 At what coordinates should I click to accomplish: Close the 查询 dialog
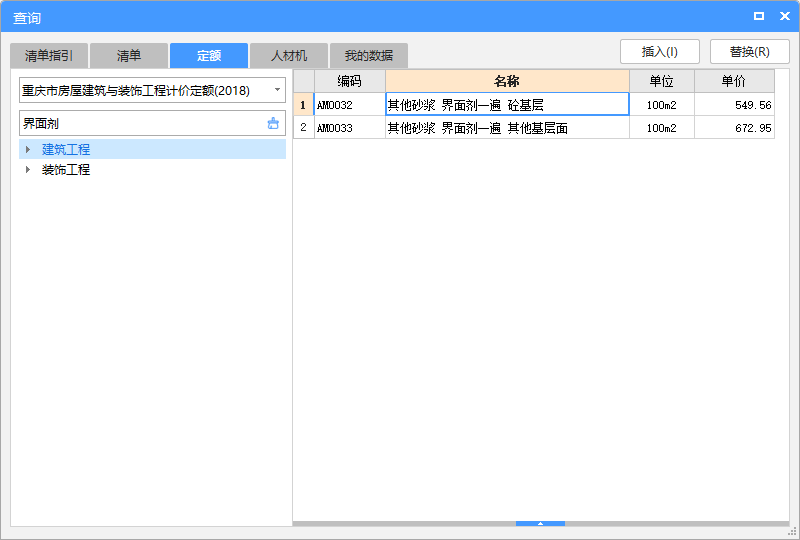tap(785, 16)
